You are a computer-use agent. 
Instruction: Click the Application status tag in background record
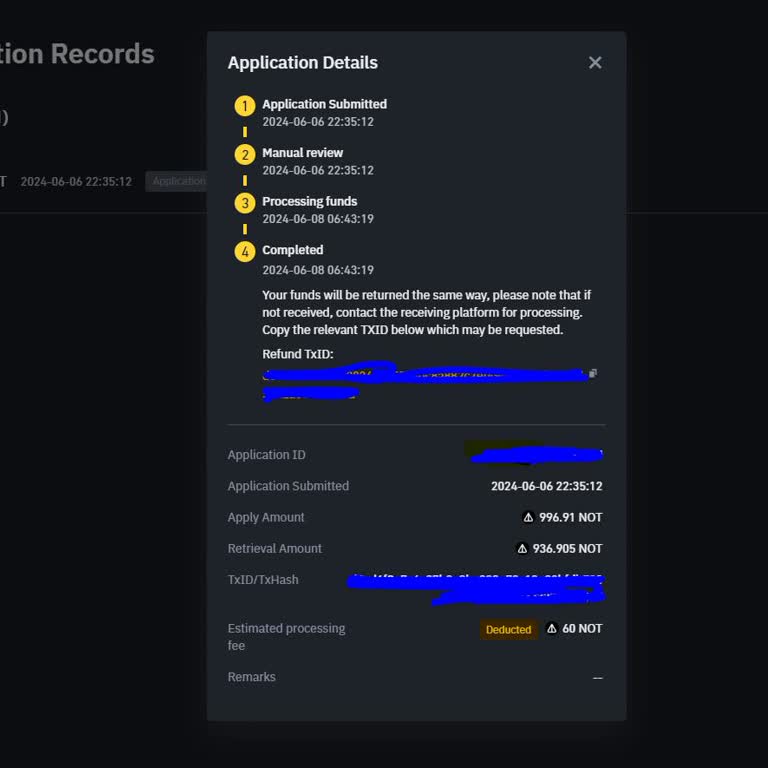[176, 181]
